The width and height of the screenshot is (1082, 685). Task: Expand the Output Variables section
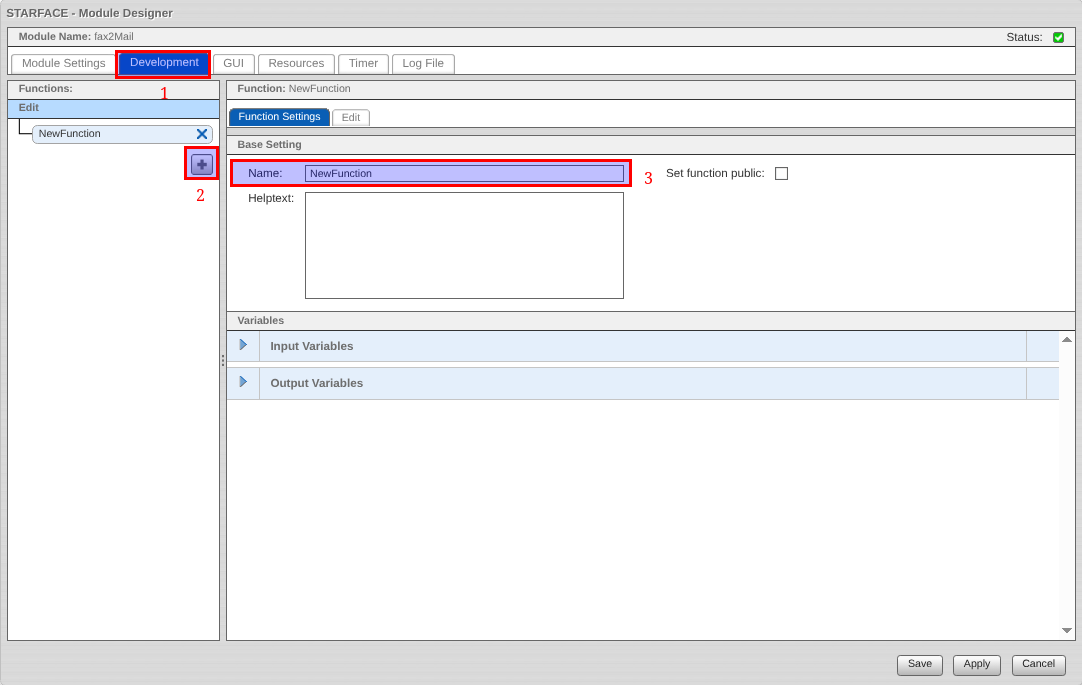[243, 382]
